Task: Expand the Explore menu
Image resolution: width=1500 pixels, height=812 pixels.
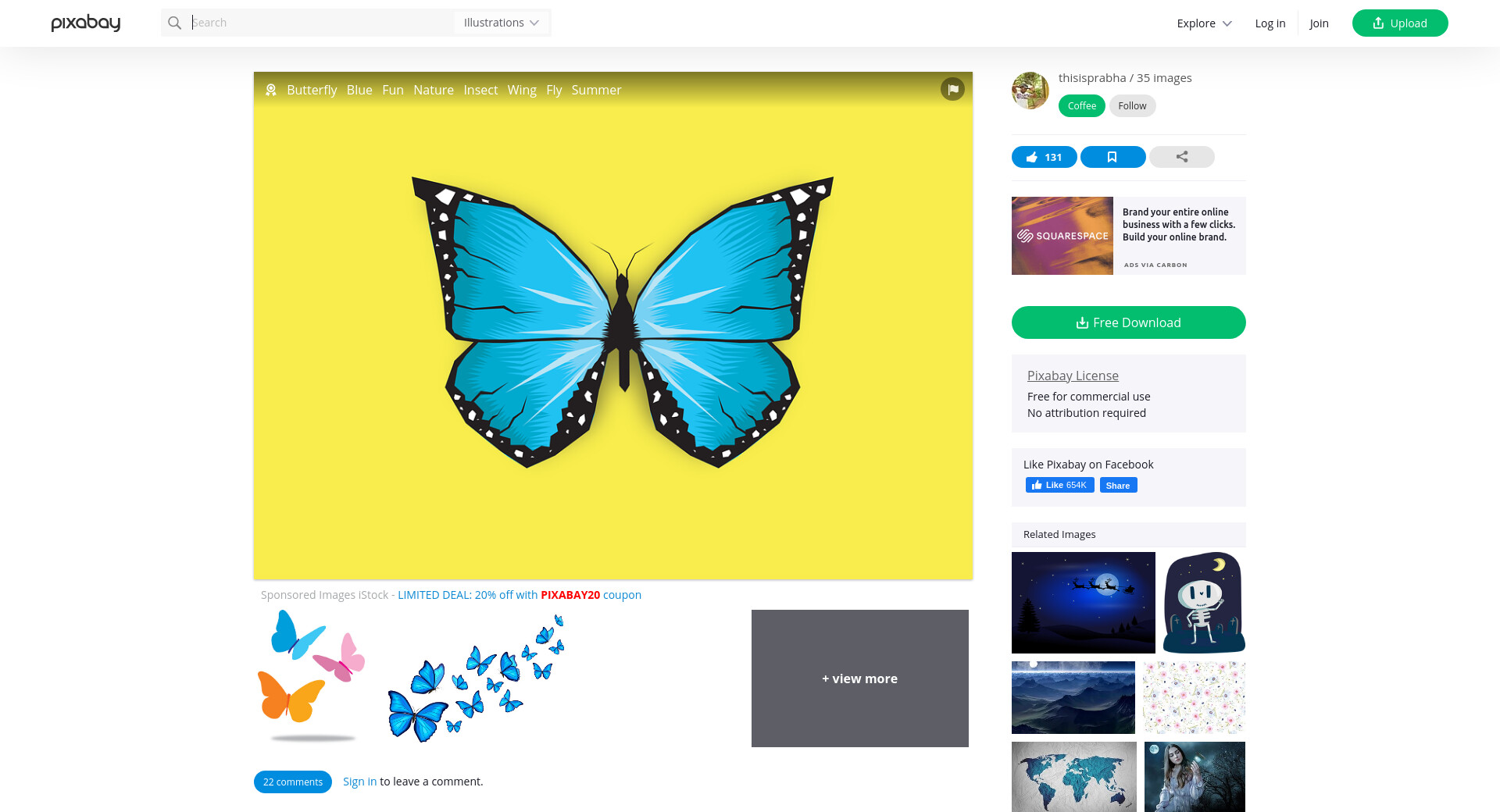Action: (x=1204, y=23)
